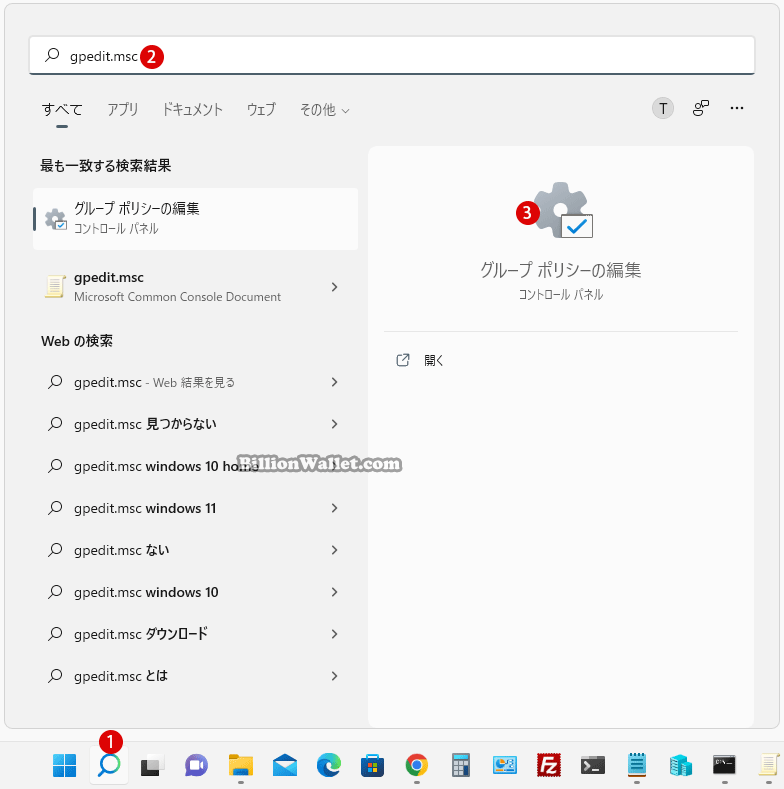Open the Notepad taskbar icon
784x789 pixels.
[x=637, y=765]
